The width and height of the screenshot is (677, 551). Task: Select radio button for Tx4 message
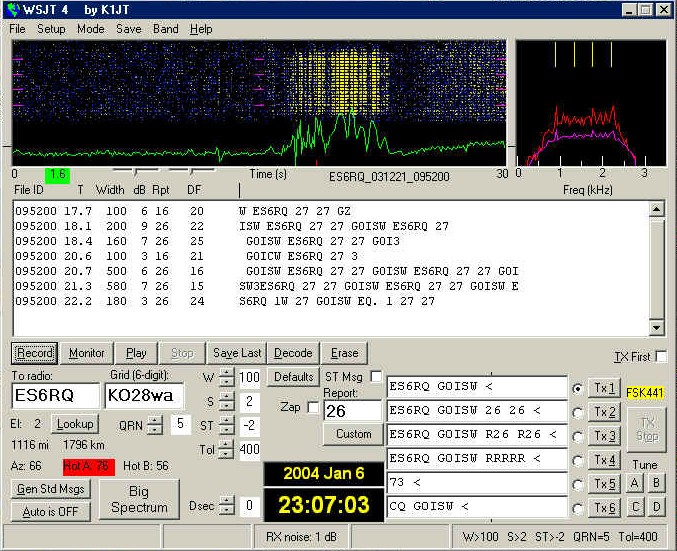[577, 461]
